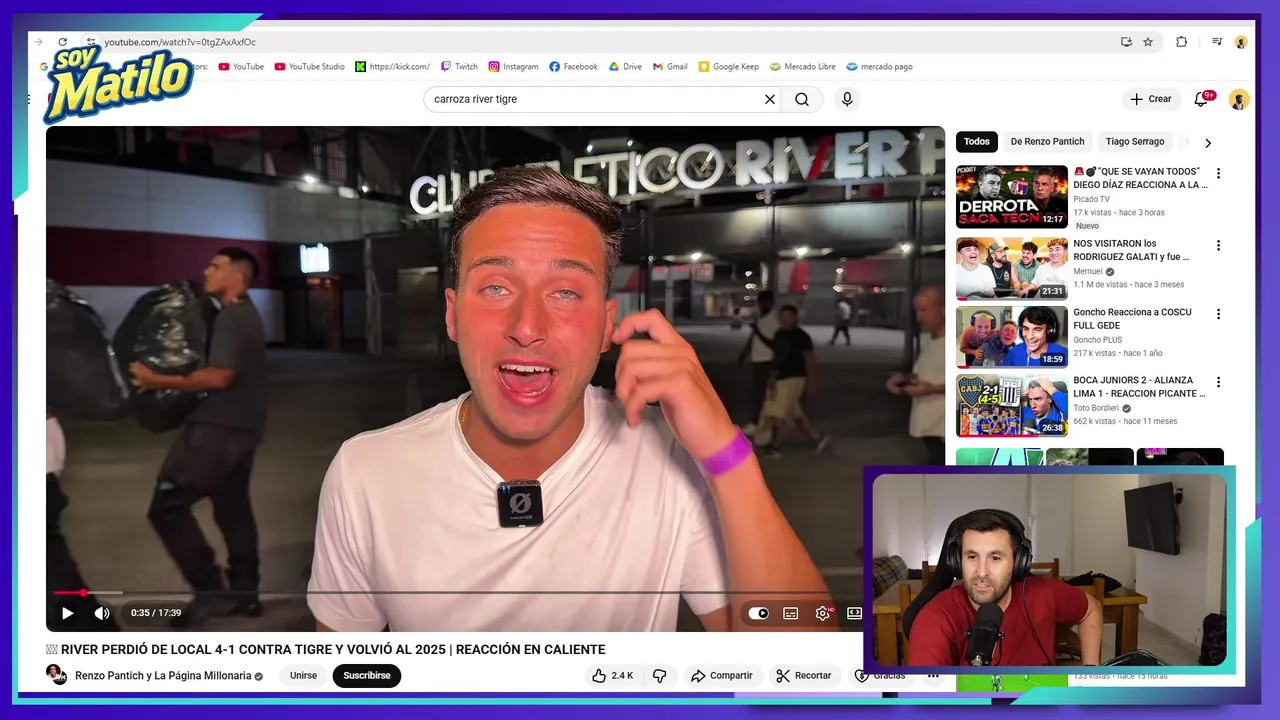Screen dimensions: 1280x720
Task: Open the Drive bookmark
Action: click(626, 67)
